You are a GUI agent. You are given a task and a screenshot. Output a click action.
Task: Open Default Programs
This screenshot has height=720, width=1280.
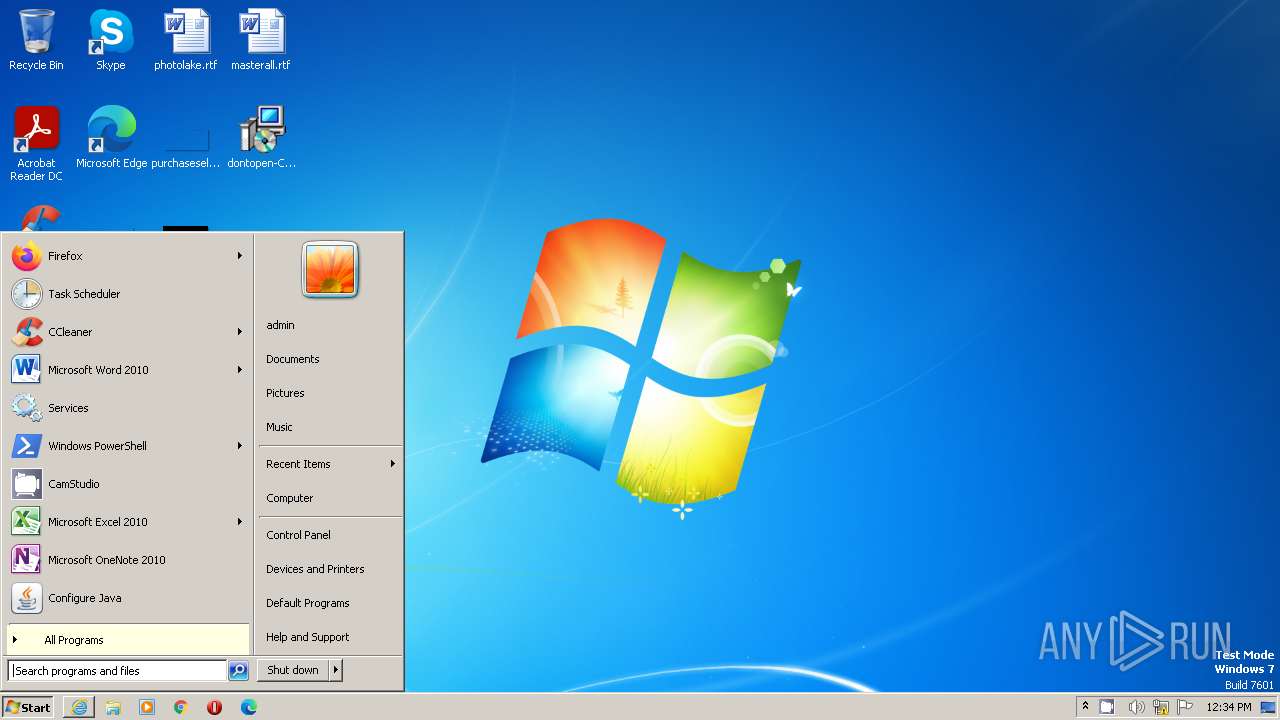tap(330, 603)
